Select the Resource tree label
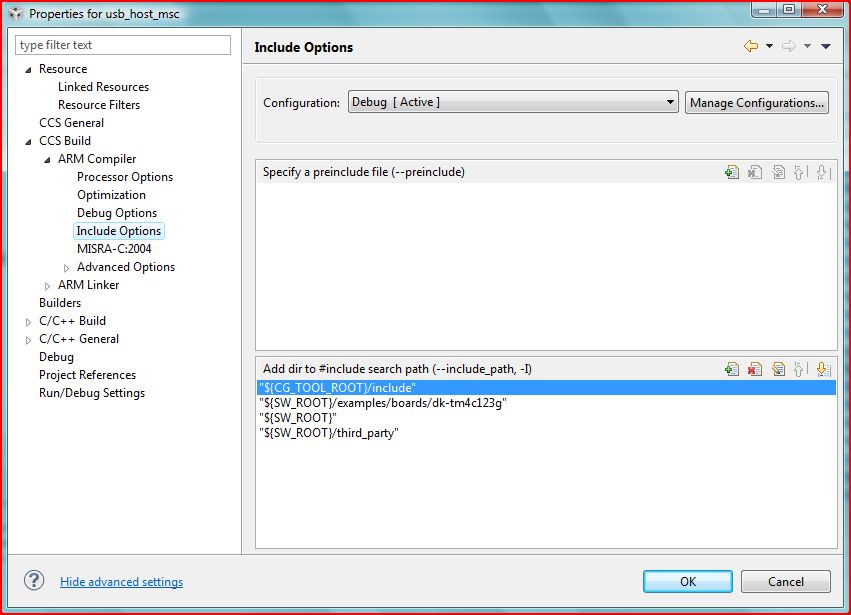This screenshot has width=851, height=615. point(63,69)
